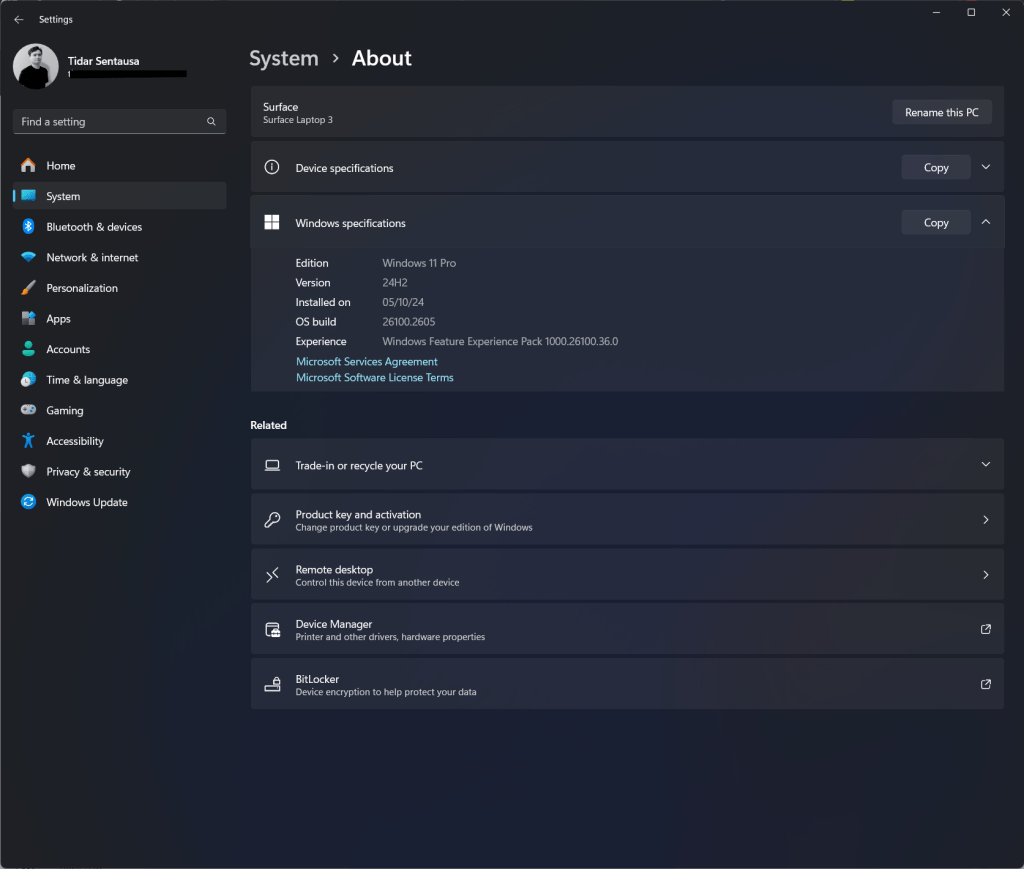Maximize the Settings window
Screen dimensions: 1024x869
(971, 12)
